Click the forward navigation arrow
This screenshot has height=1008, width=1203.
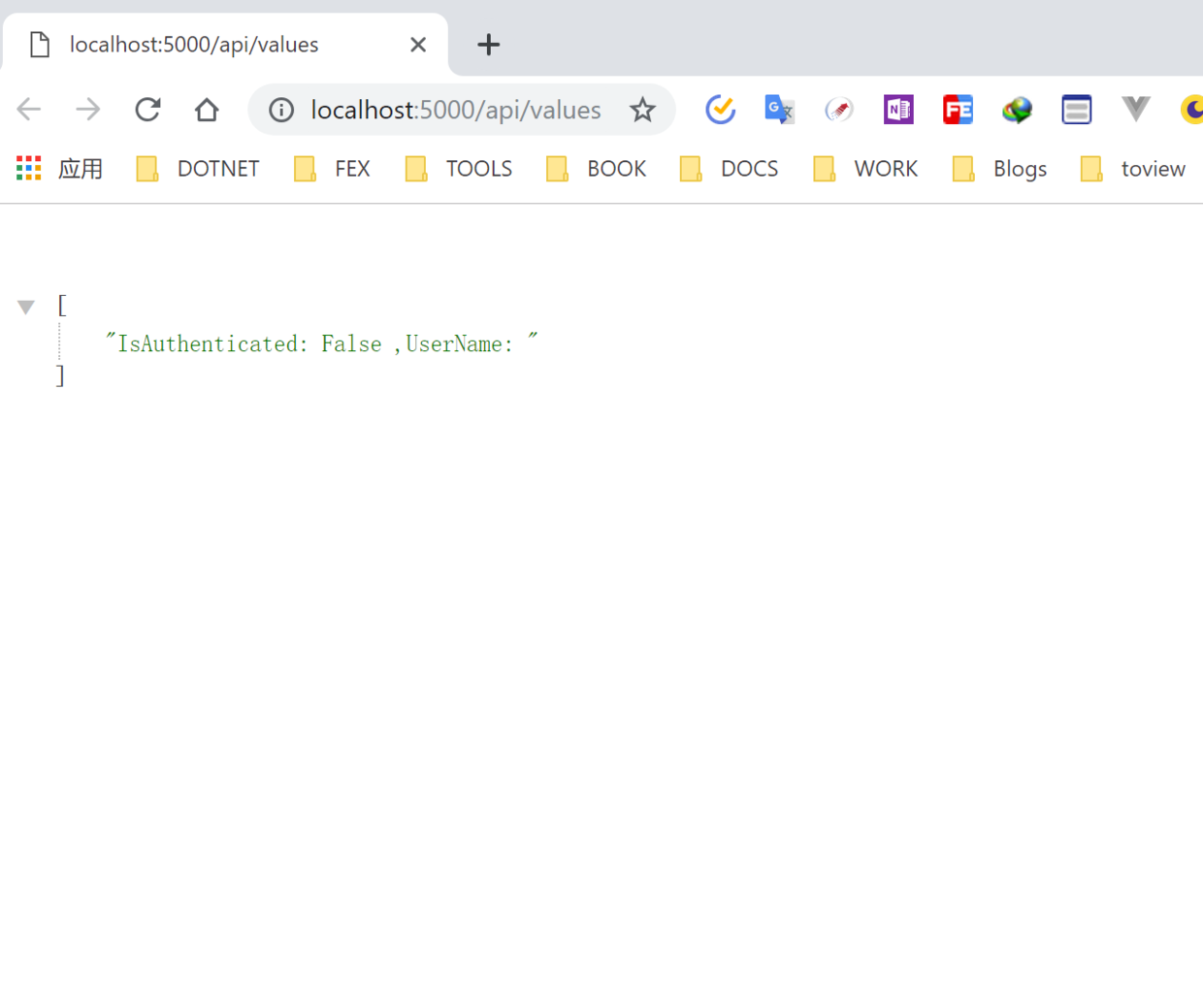[x=88, y=110]
